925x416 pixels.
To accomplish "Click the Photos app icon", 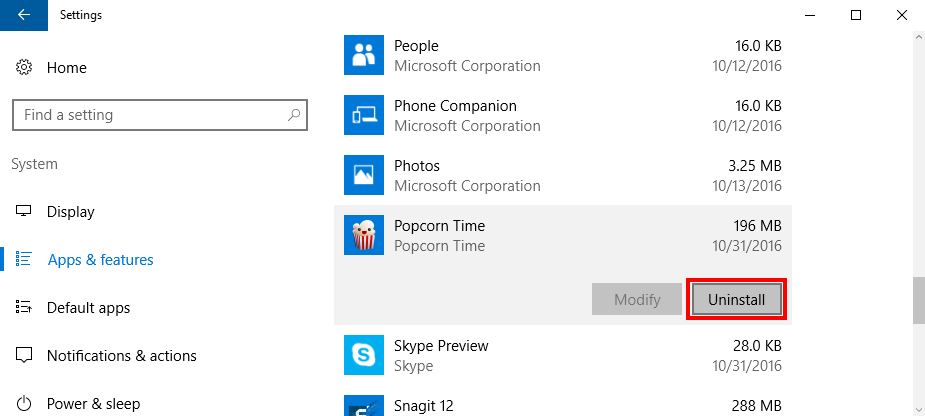I will point(364,175).
